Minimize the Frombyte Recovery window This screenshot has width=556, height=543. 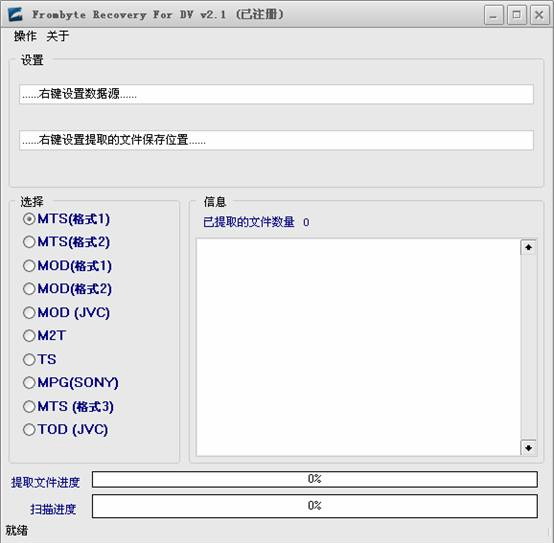point(494,15)
